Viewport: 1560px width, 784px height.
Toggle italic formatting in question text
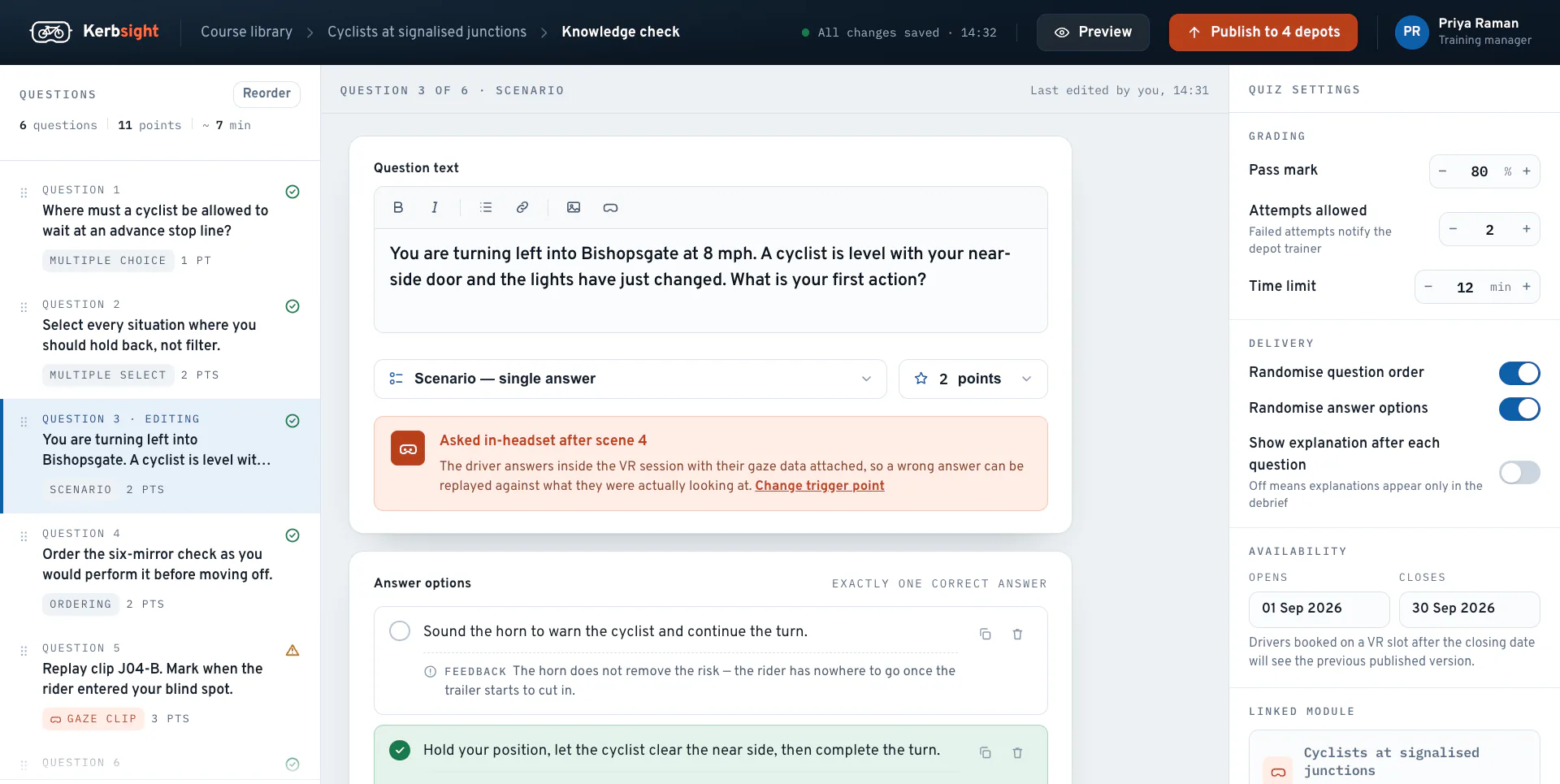coord(435,207)
